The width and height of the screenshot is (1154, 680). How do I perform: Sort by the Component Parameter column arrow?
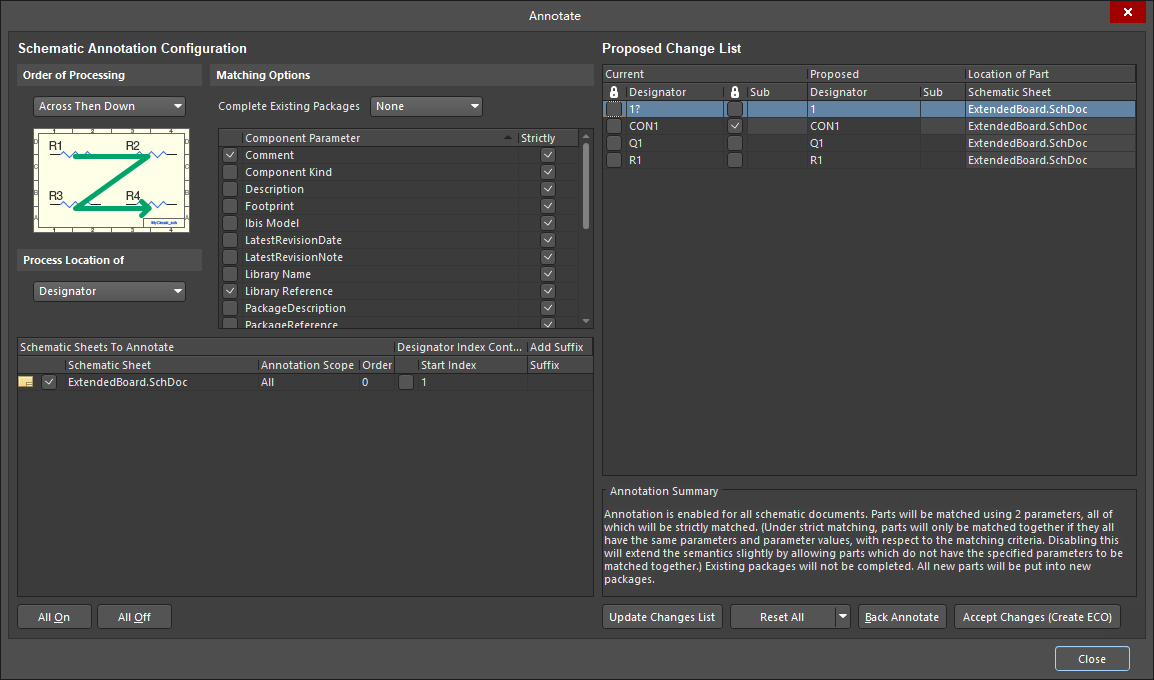(508, 138)
